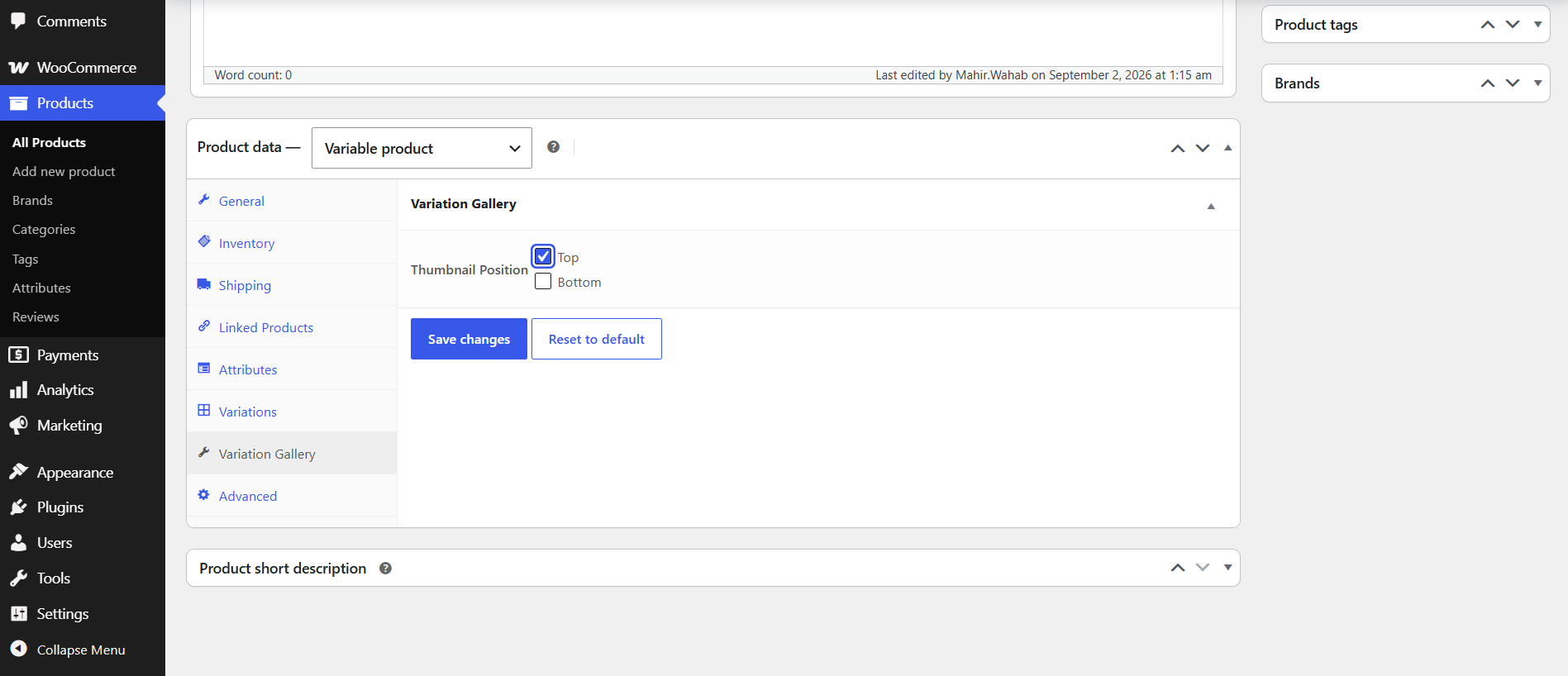Open the Variable product type dropdown
The height and width of the screenshot is (676, 1568).
point(422,148)
